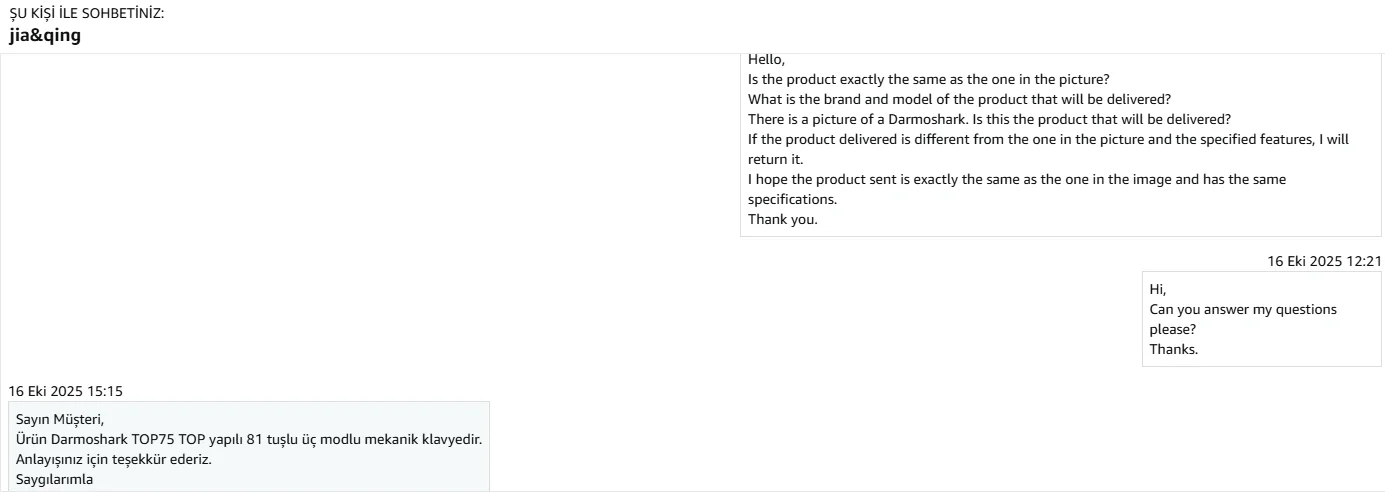Click the 'ŞU KİŞİ İLE SOHBETİNİZ:' header label
1385x492 pixels.
click(86, 12)
